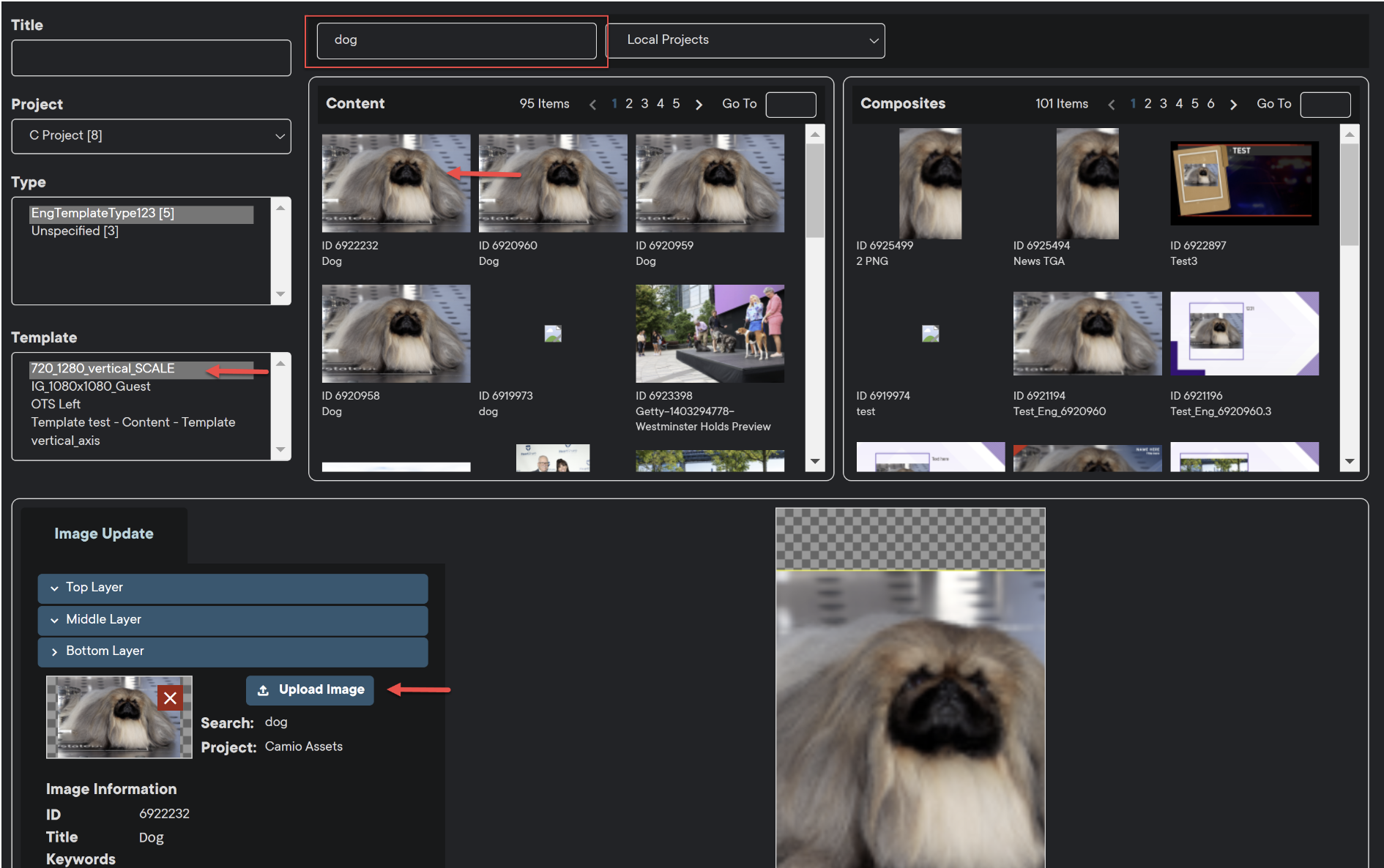Viewport: 1384px width, 868px height.
Task: Click the search field containing dog
Action: 456,41
